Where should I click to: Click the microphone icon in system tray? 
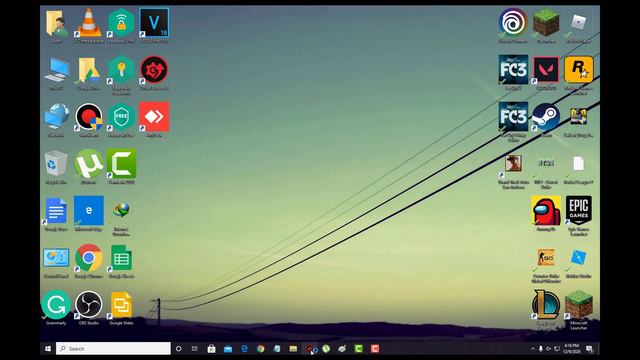[540, 349]
